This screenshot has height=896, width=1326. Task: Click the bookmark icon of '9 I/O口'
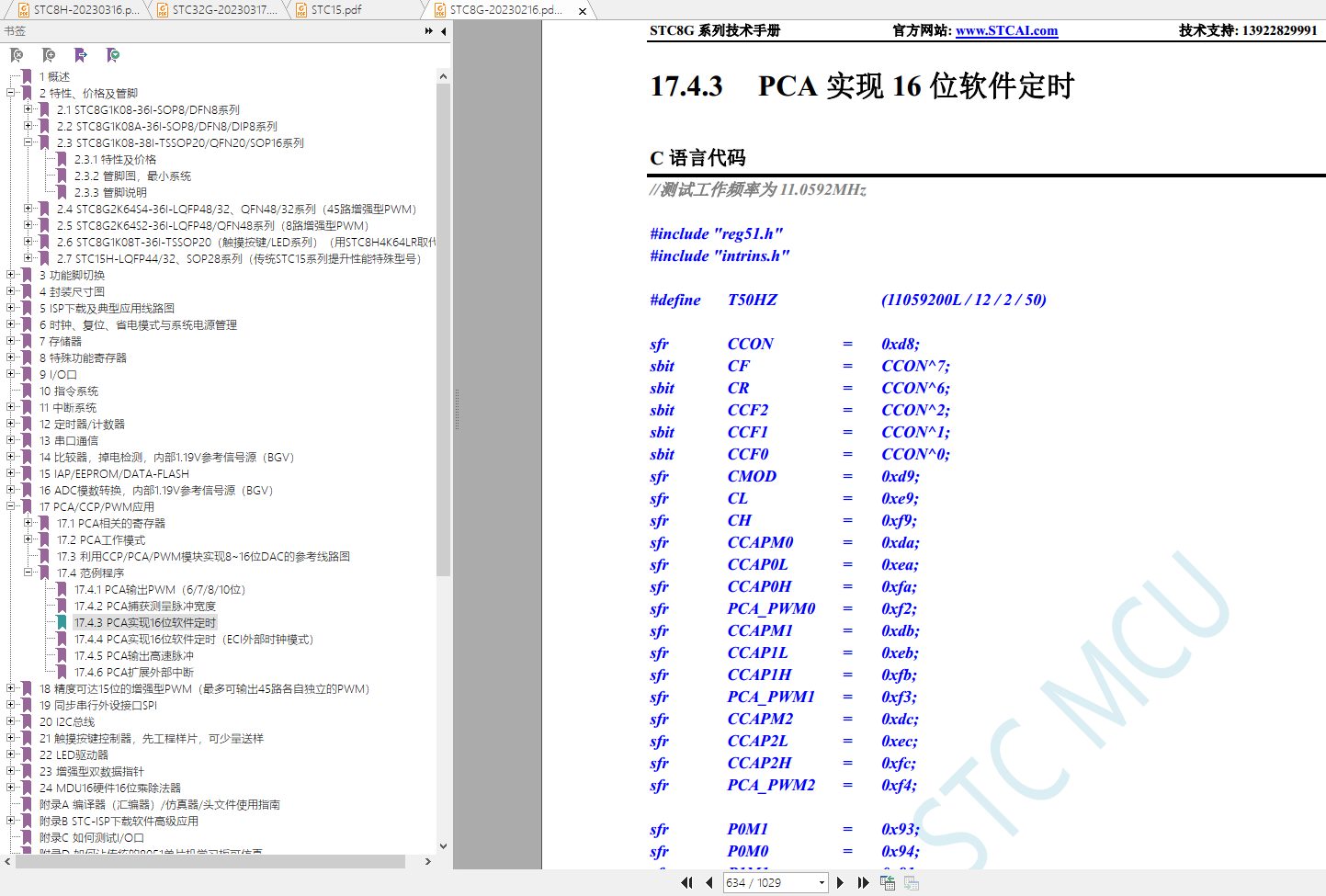(x=28, y=374)
